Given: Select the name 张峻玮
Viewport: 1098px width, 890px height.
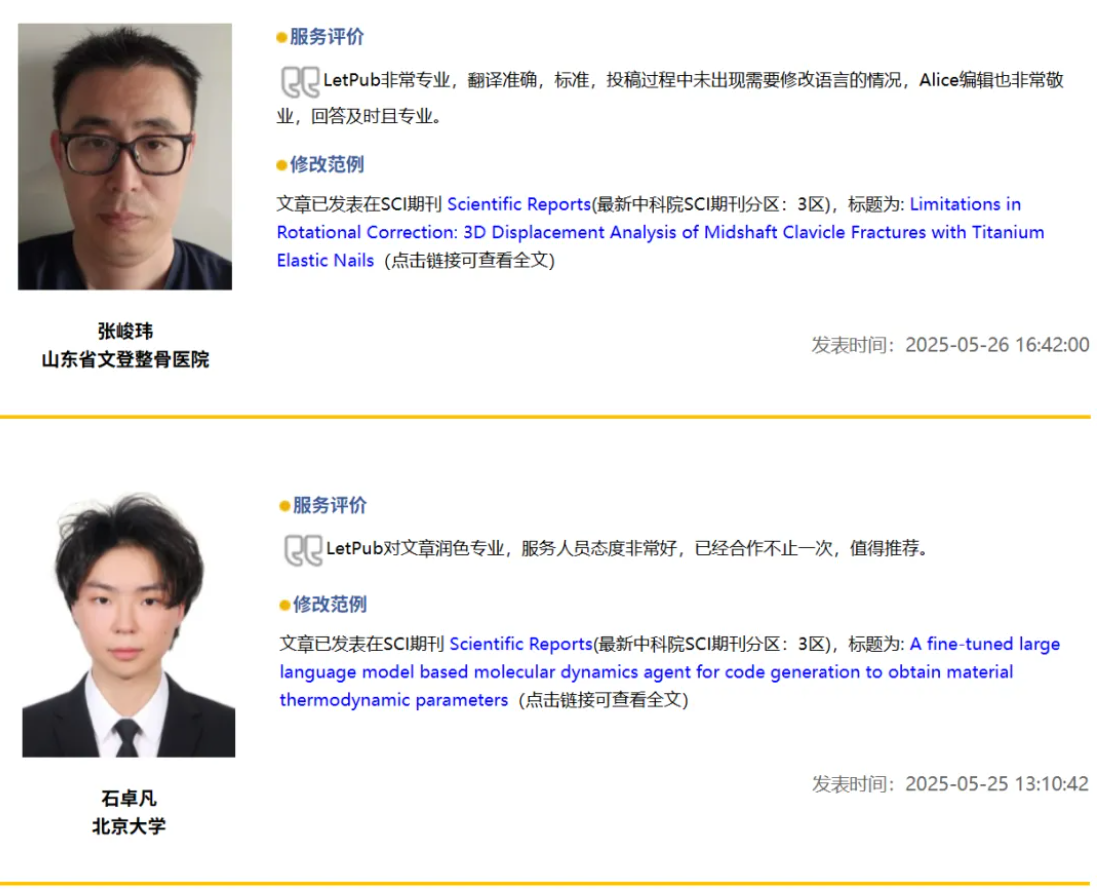Looking at the screenshot, I should pyautogui.click(x=124, y=330).
